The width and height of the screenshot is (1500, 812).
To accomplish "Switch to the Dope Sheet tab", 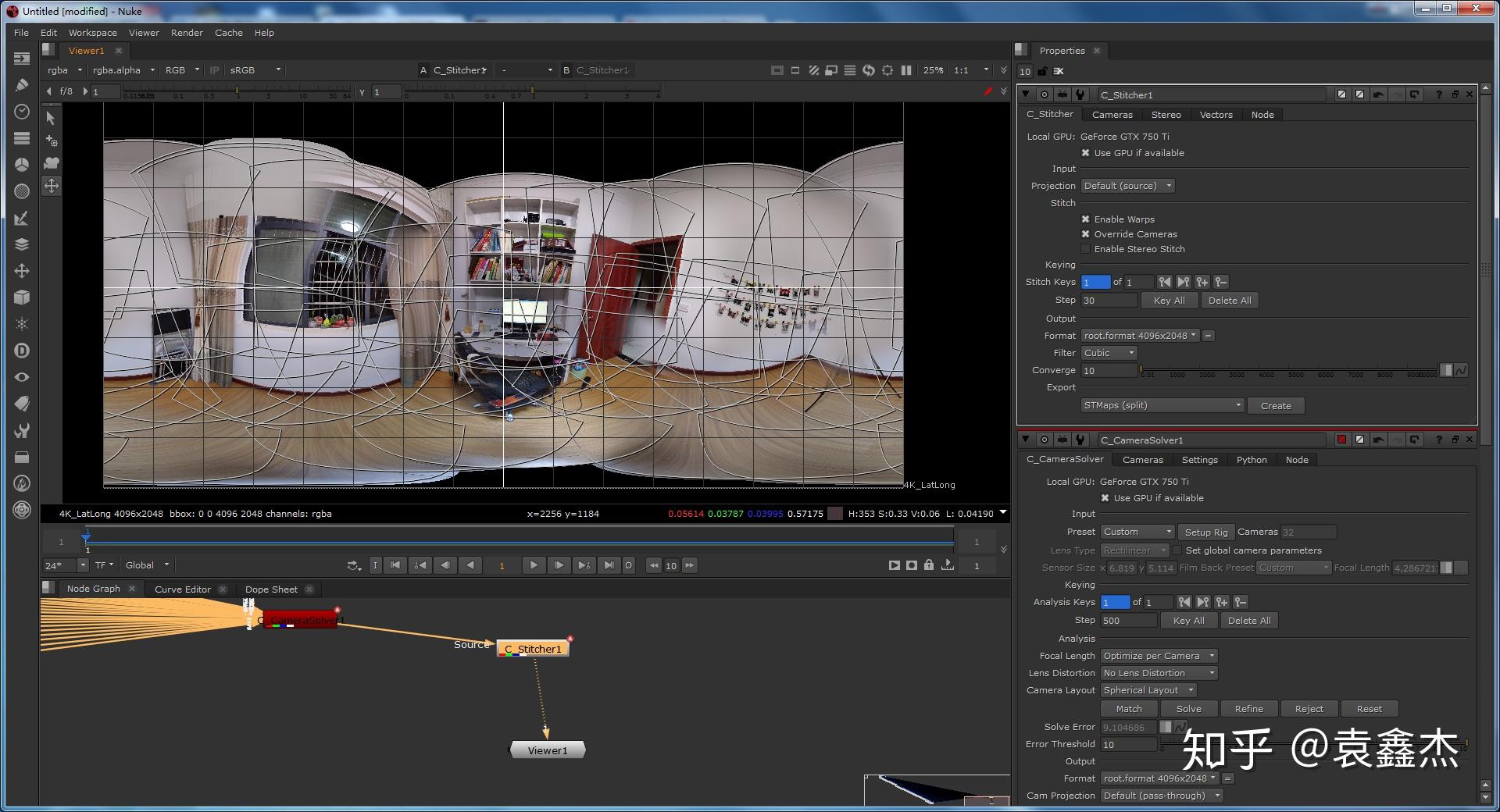I will tap(271, 589).
